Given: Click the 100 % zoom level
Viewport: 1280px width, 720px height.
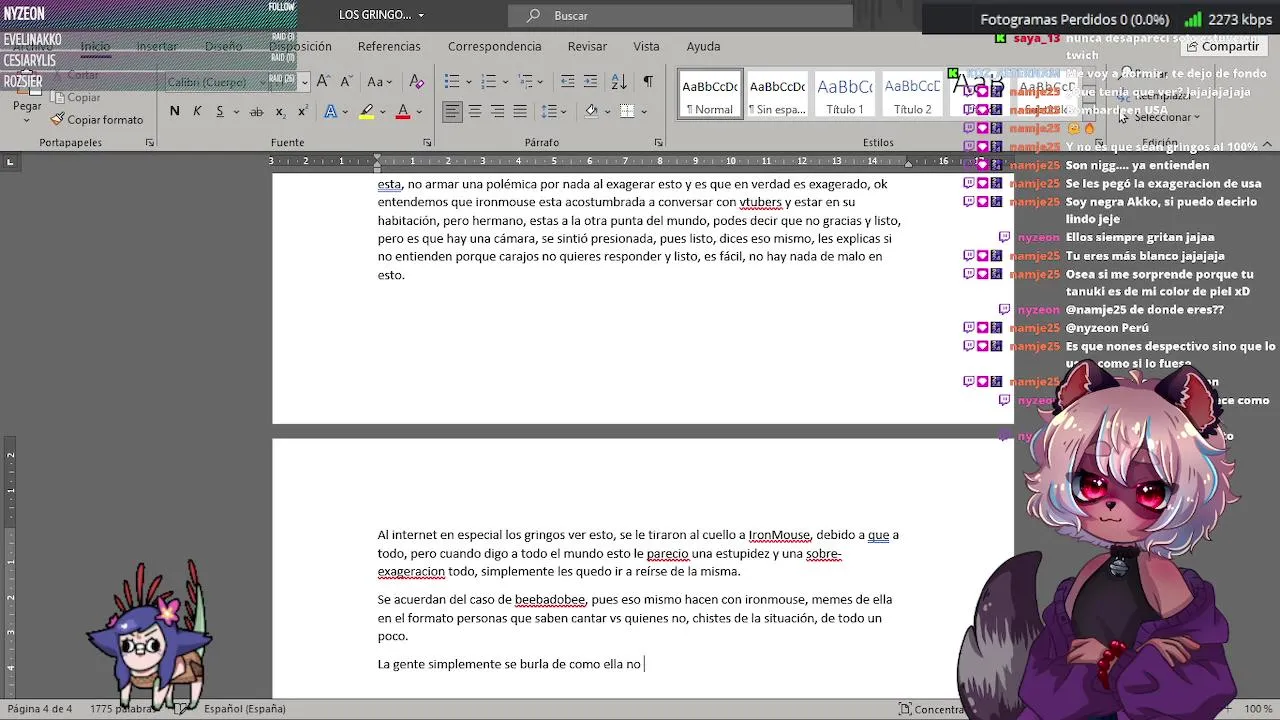Looking at the screenshot, I should pos(1259,709).
